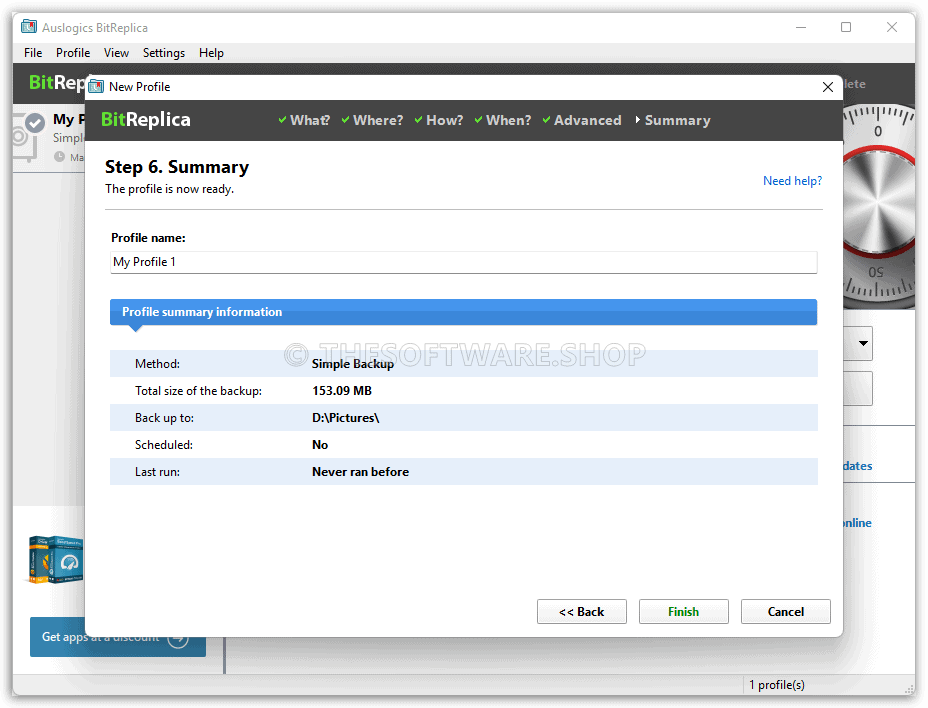Screen dimensions: 928x708
Task: Close the New Profile dialog
Action: point(827,87)
